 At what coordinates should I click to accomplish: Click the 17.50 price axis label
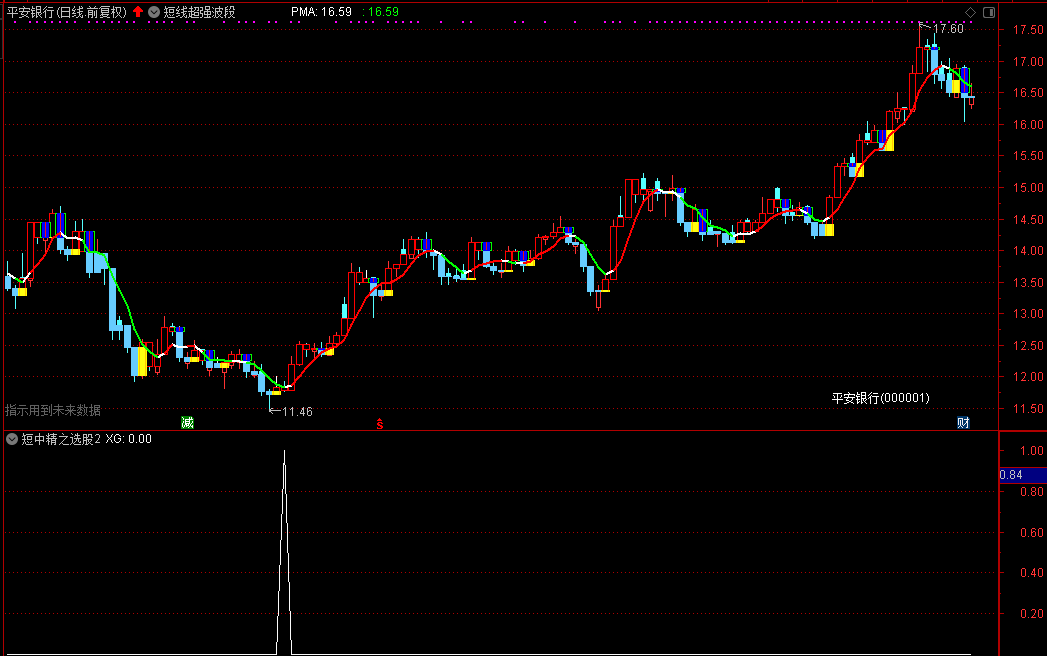1028,29
